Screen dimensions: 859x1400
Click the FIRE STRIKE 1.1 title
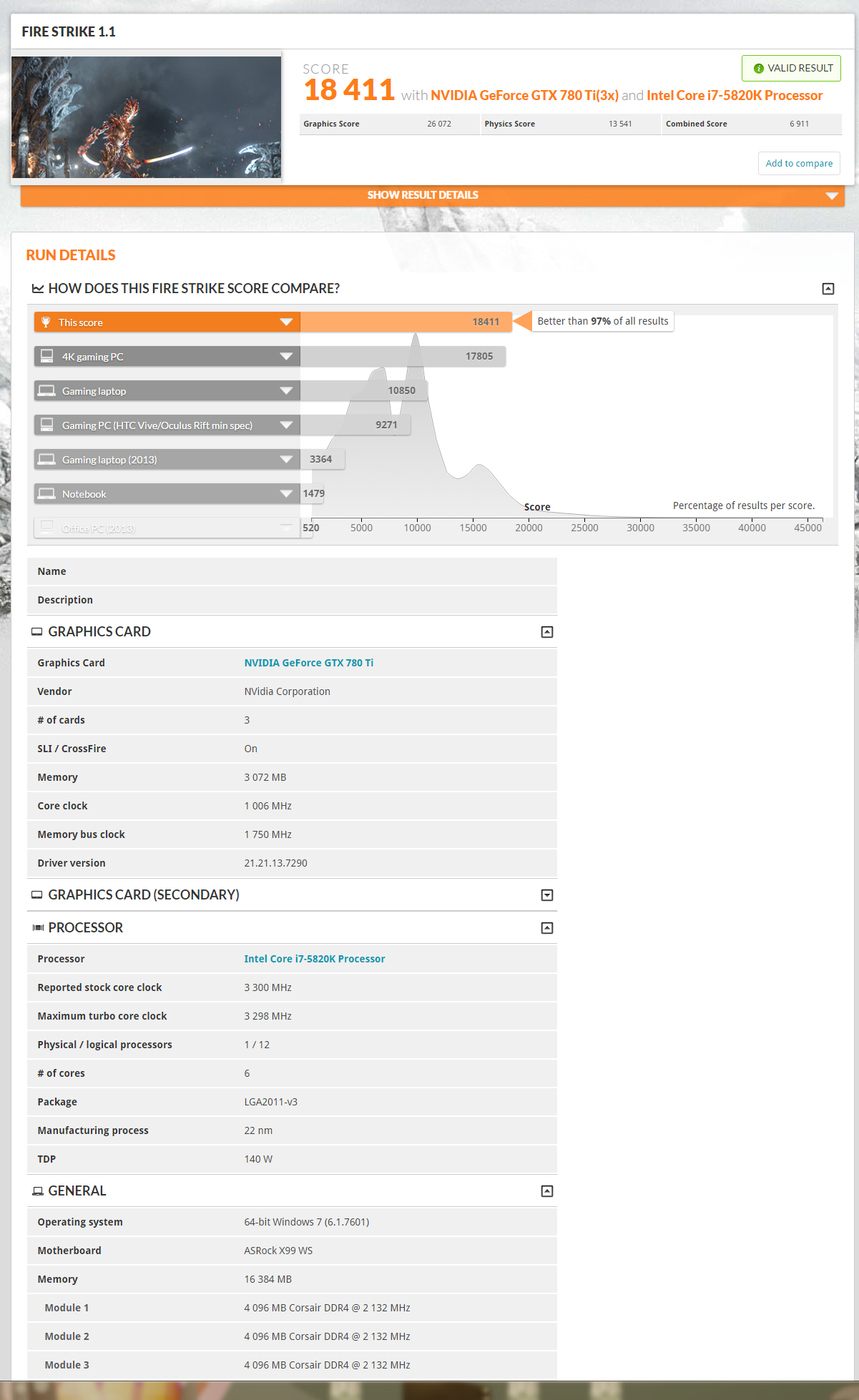(x=69, y=31)
